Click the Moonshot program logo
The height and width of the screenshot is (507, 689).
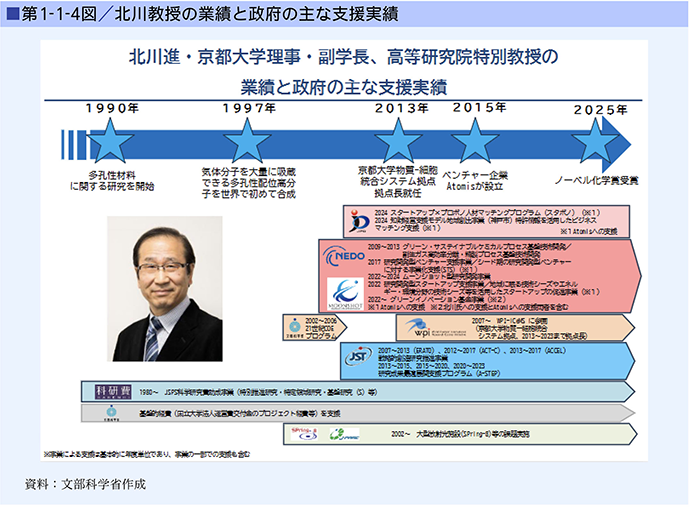(x=345, y=294)
